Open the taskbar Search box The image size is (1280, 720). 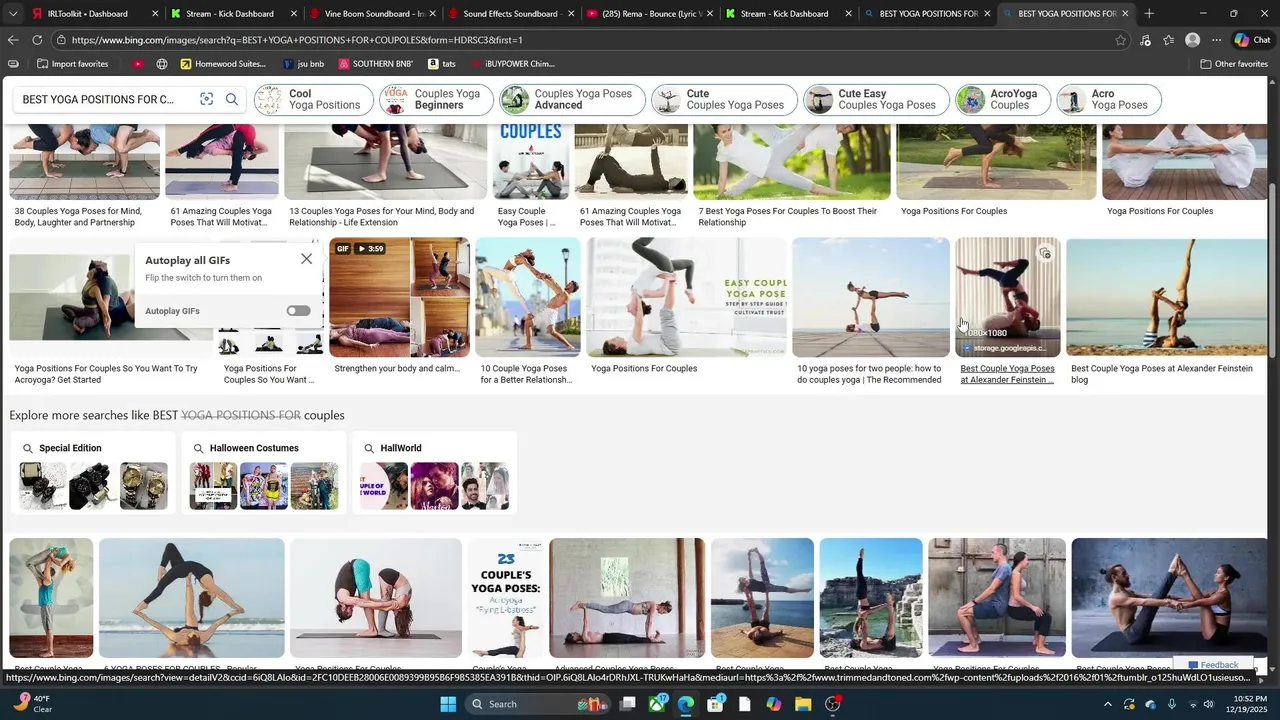[x=535, y=704]
